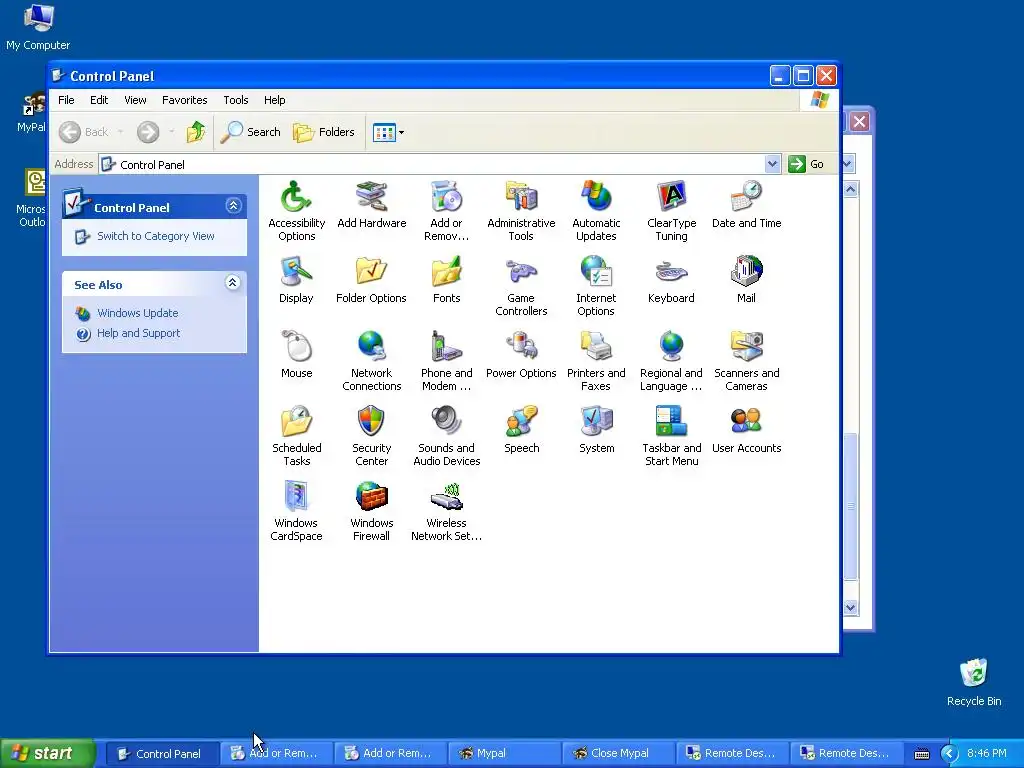
Task: Open the Help and Support link
Action: tap(138, 333)
